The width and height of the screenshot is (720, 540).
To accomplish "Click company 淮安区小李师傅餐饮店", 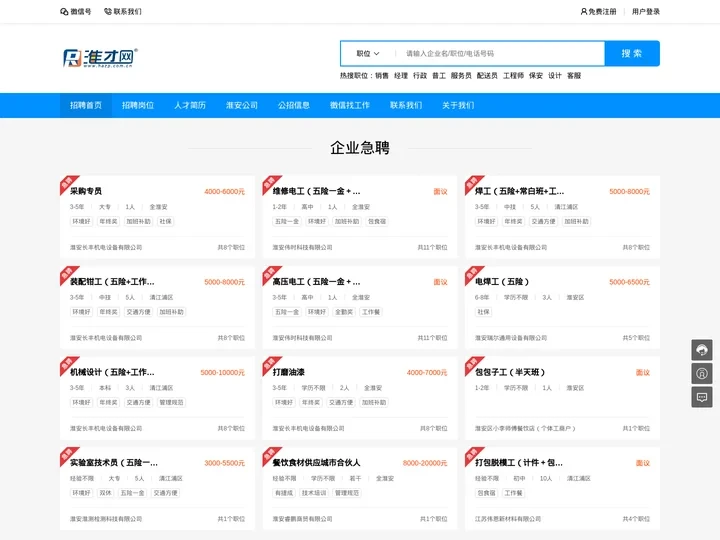I will coord(525,428).
